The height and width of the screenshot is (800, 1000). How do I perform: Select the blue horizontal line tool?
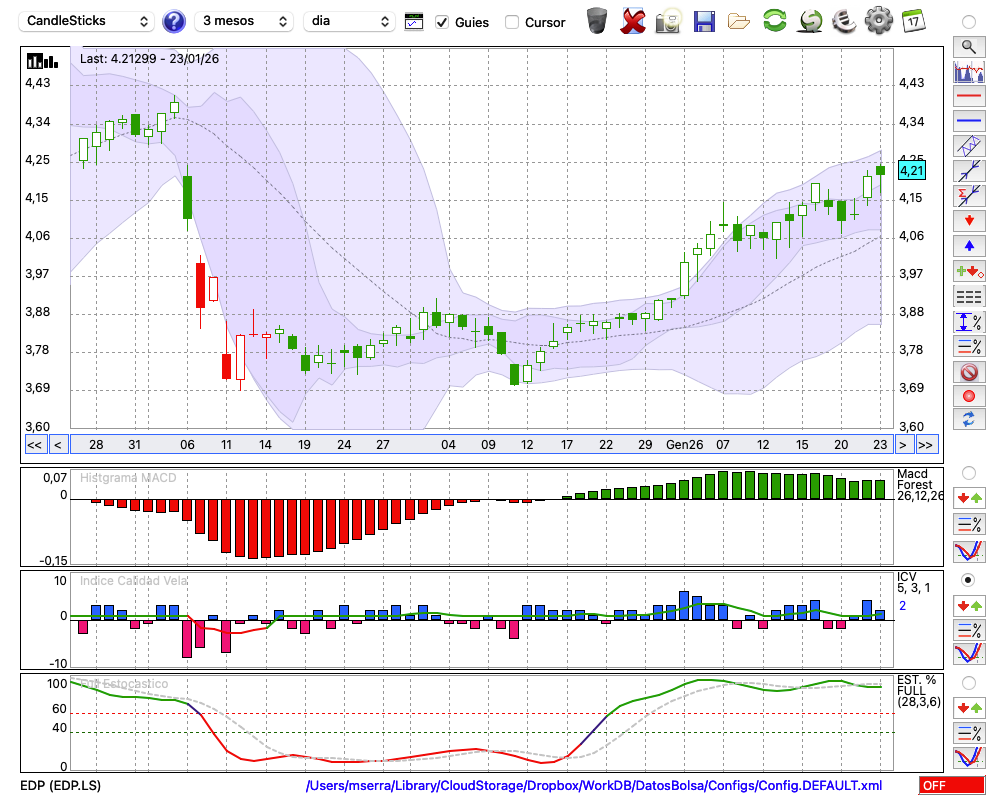tap(968, 121)
